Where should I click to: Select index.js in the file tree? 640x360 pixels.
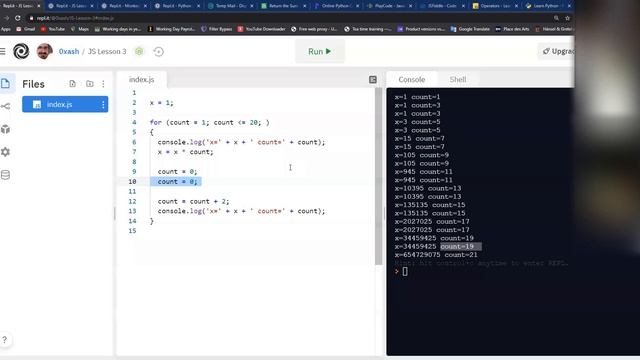(65, 104)
